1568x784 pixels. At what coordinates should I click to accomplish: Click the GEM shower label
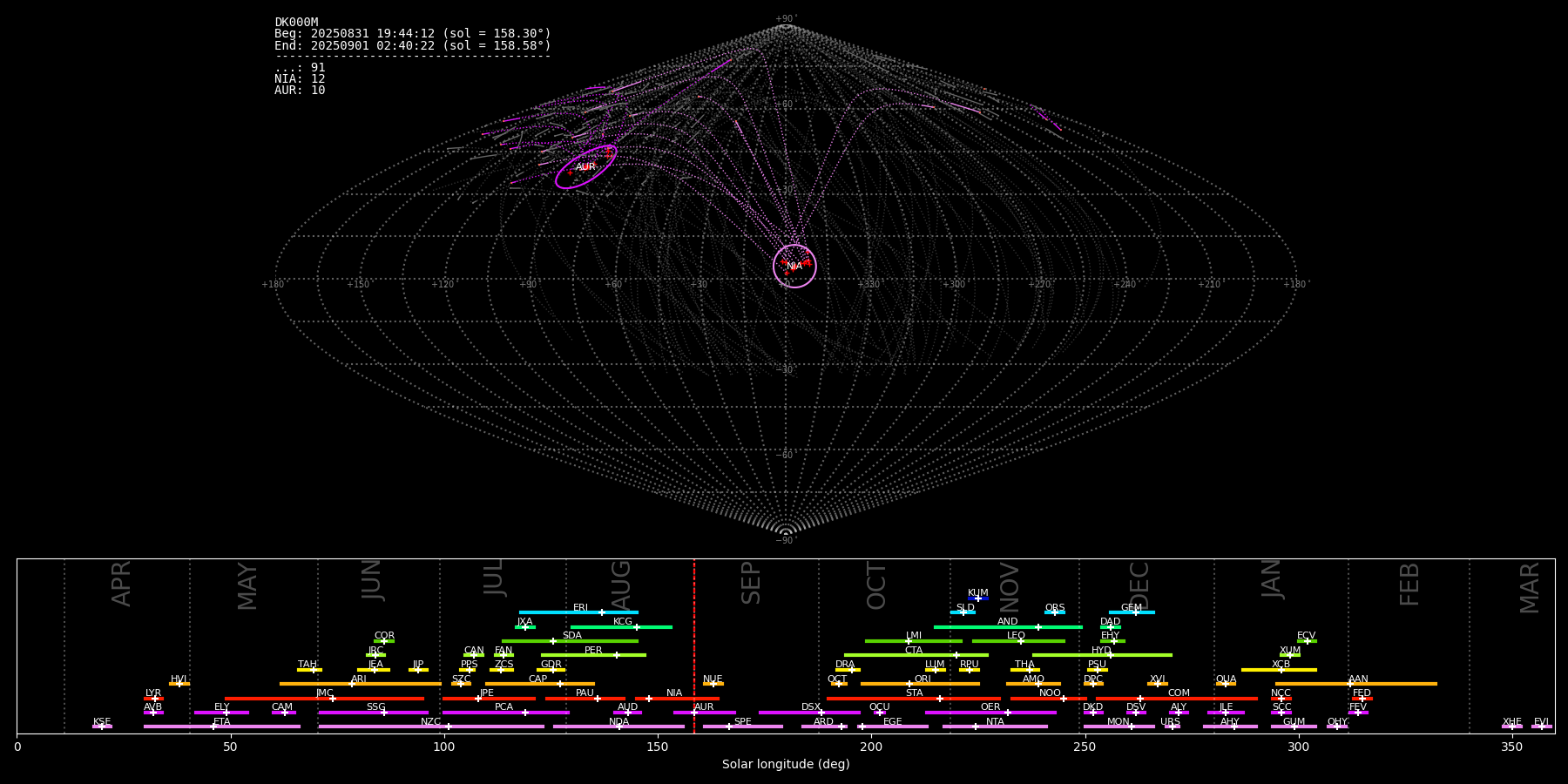1132,608
